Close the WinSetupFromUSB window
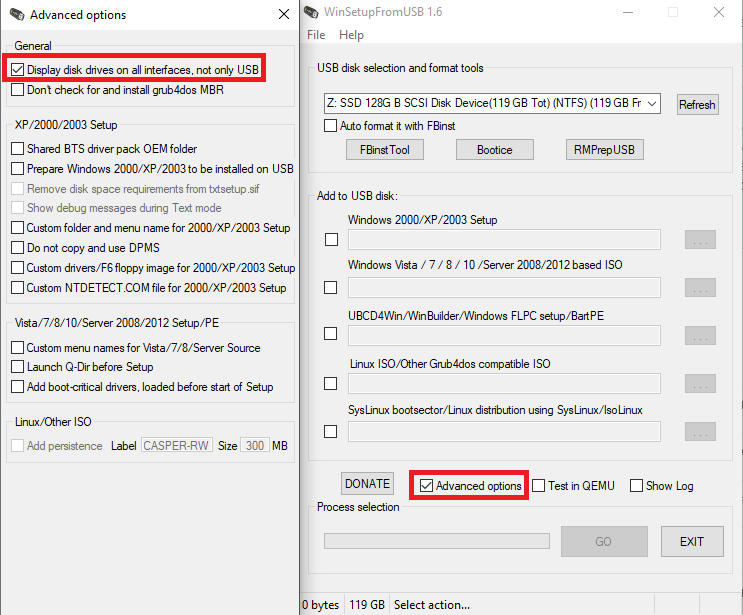 point(719,12)
